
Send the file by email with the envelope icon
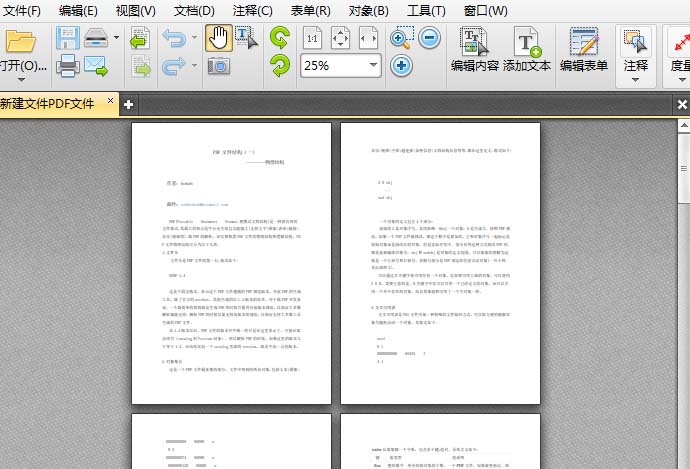tap(96, 66)
